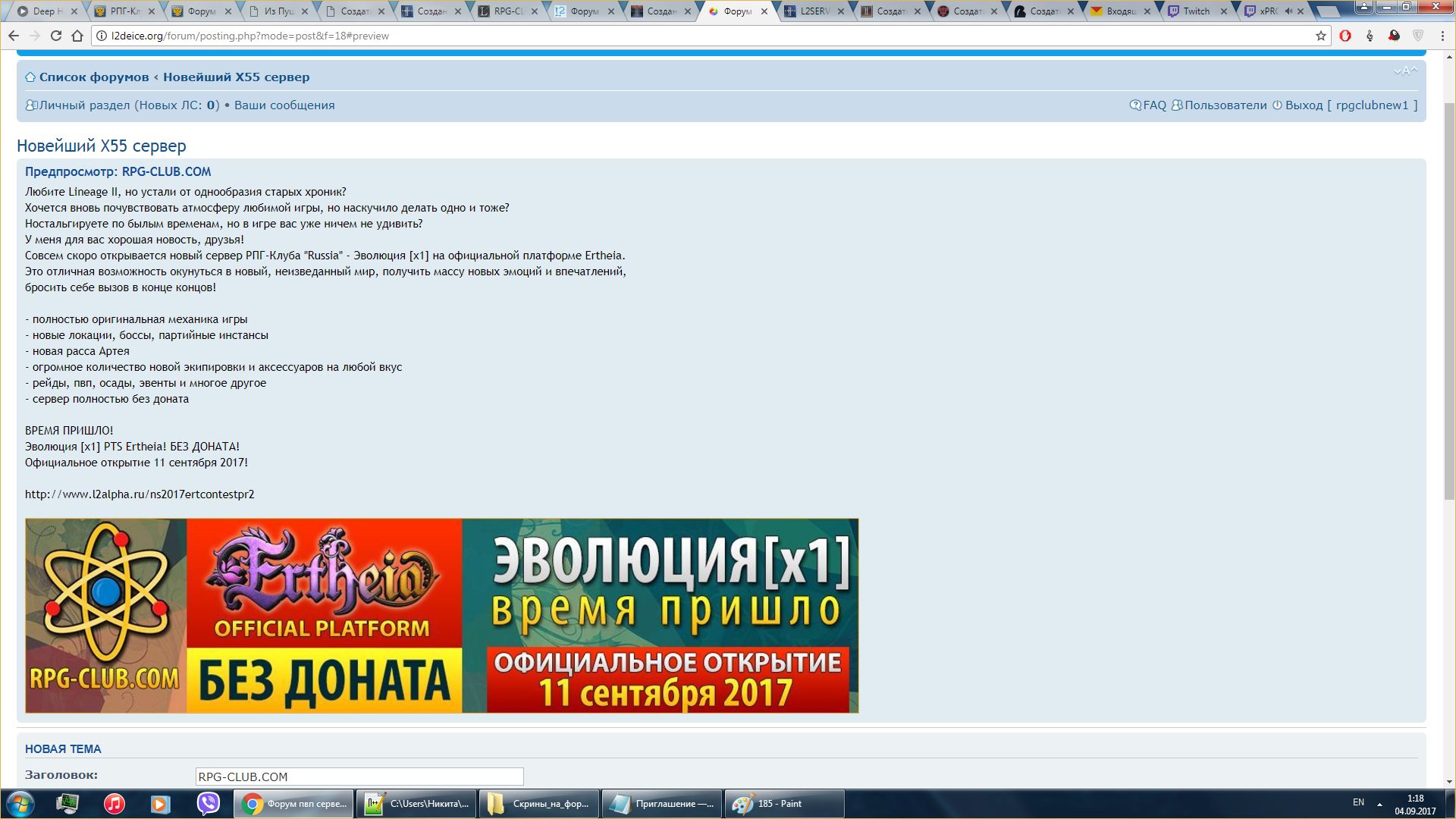Click the browser address bar
The width and height of the screenshot is (1456, 819).
click(705, 36)
